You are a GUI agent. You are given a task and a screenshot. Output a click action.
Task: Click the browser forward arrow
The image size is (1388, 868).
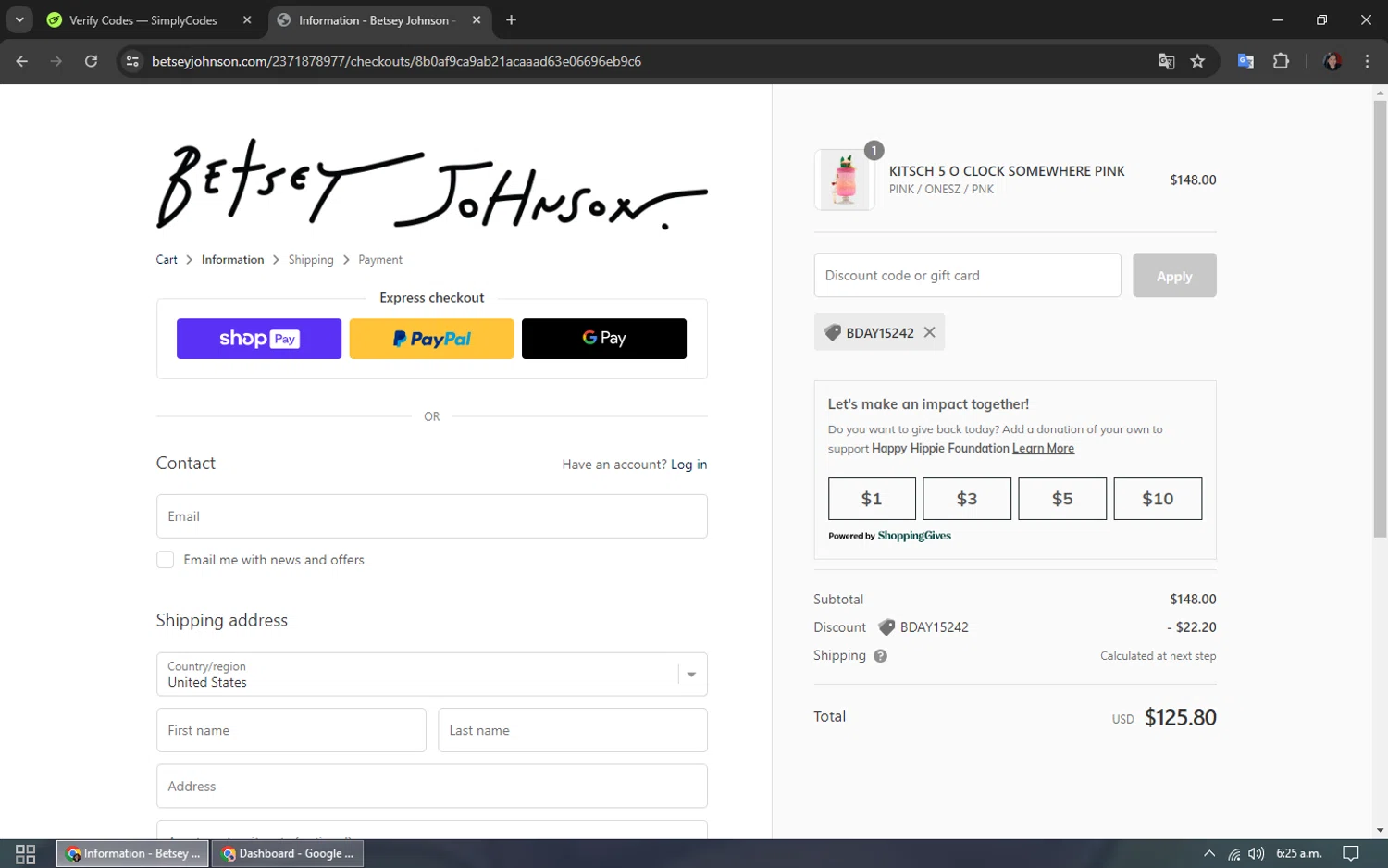point(56,61)
